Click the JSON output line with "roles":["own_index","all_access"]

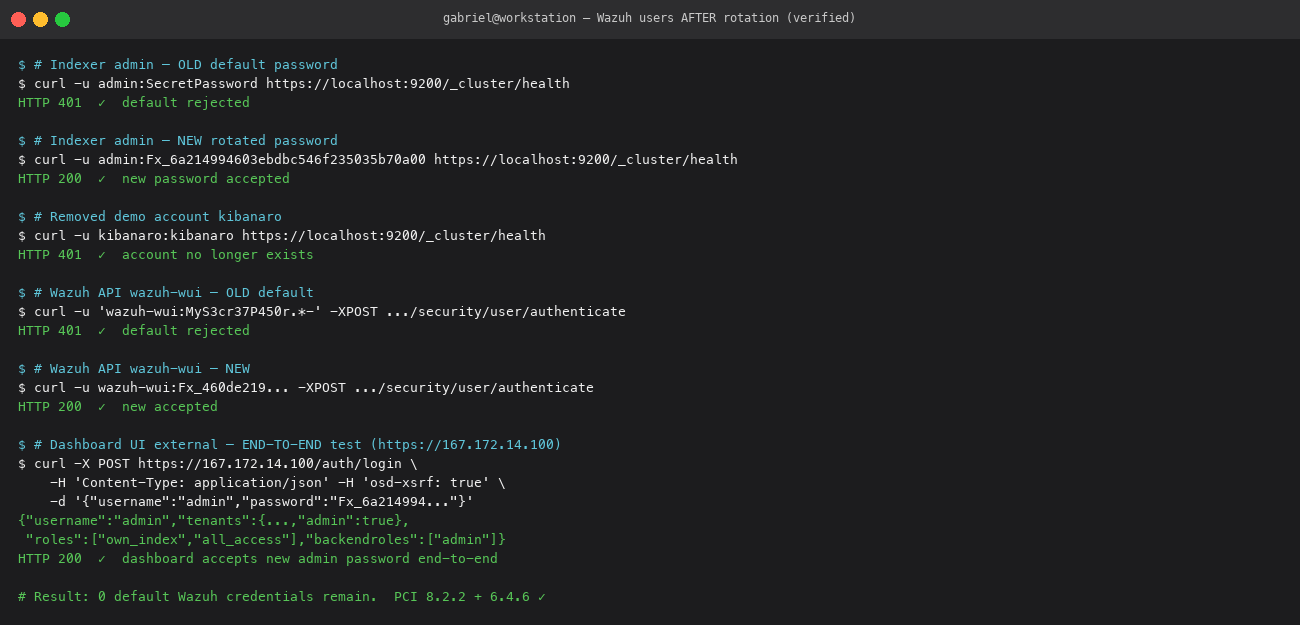click(x=266, y=540)
